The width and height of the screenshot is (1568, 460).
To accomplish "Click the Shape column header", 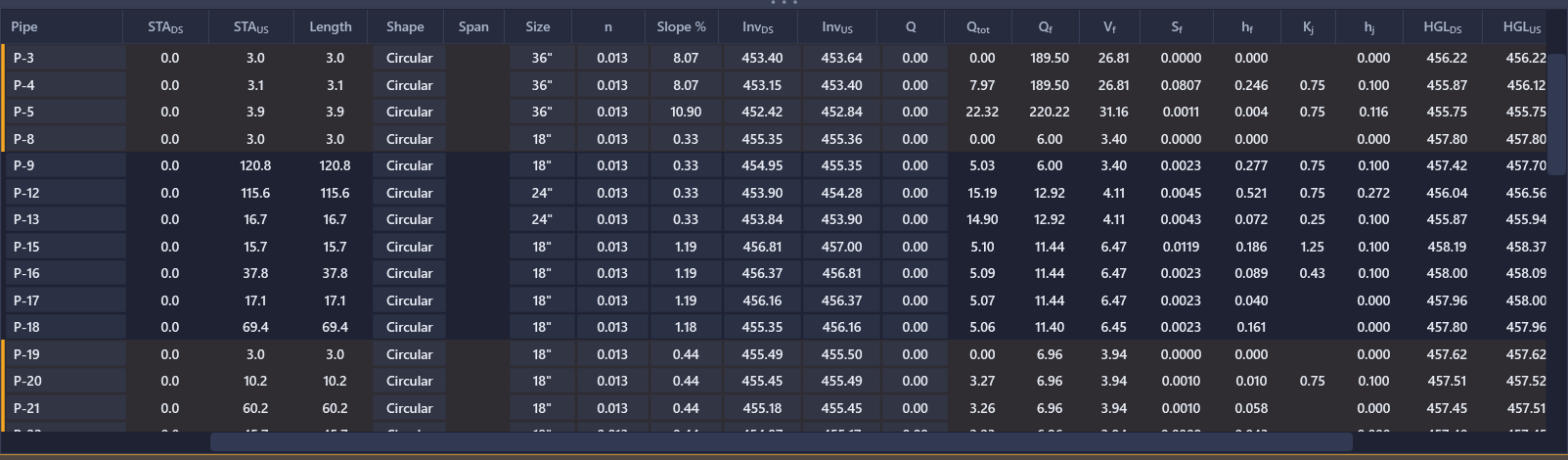I will point(405,26).
